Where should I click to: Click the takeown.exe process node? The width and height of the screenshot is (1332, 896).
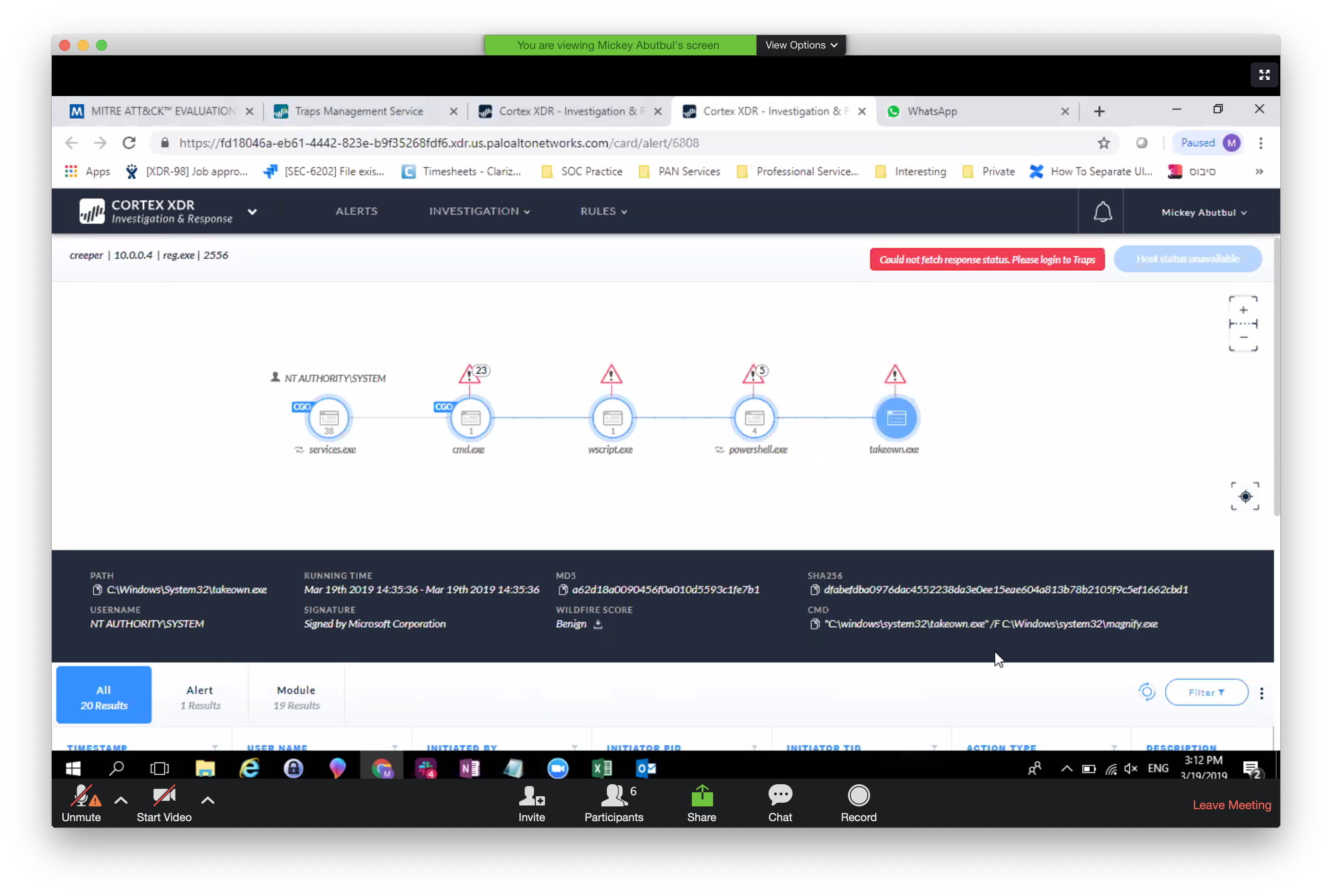point(896,418)
